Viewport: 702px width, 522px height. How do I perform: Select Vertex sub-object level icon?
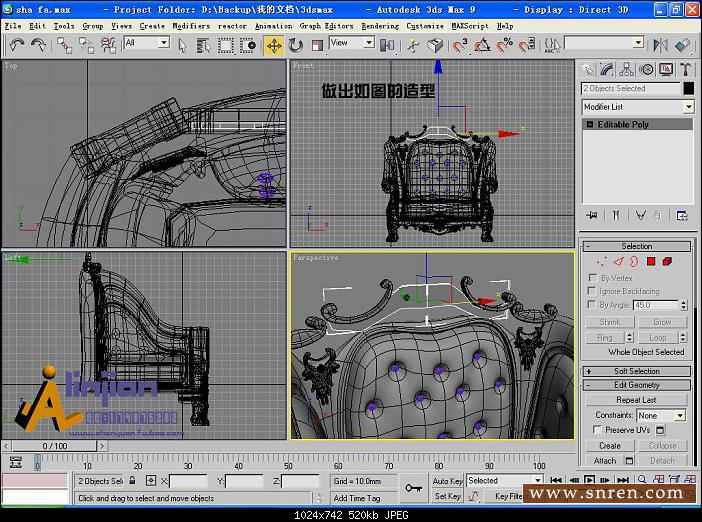(602, 261)
